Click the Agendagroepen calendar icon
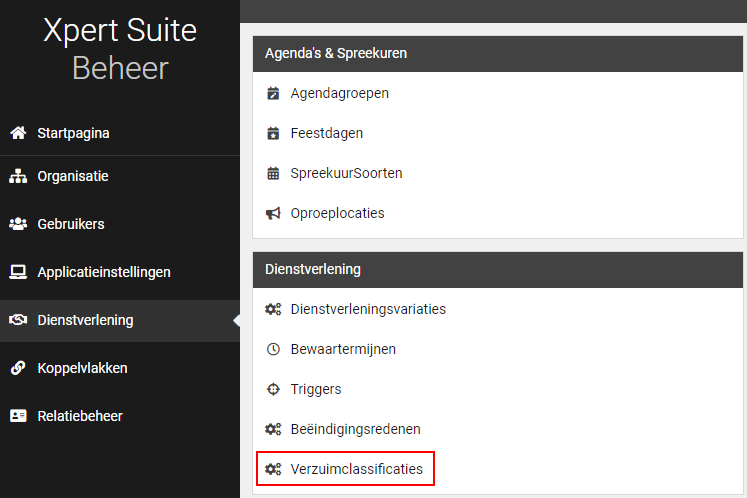 (273, 93)
